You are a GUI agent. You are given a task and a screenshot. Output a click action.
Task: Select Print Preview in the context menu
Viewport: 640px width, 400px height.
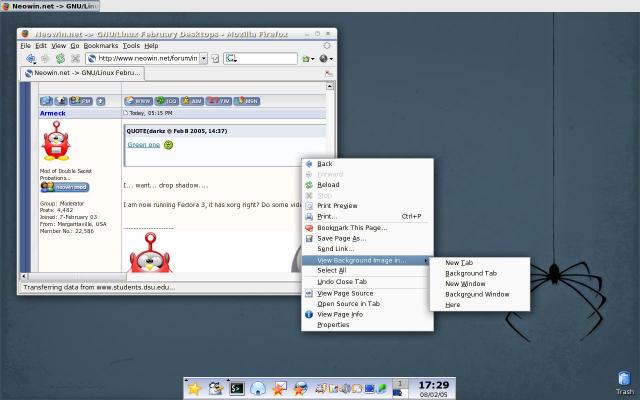pyautogui.click(x=367, y=206)
